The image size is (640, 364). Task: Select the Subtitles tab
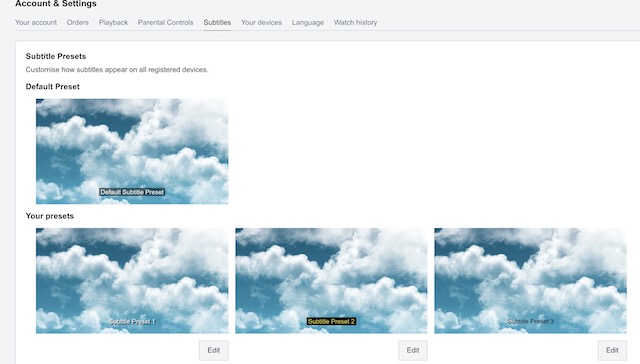coord(217,22)
